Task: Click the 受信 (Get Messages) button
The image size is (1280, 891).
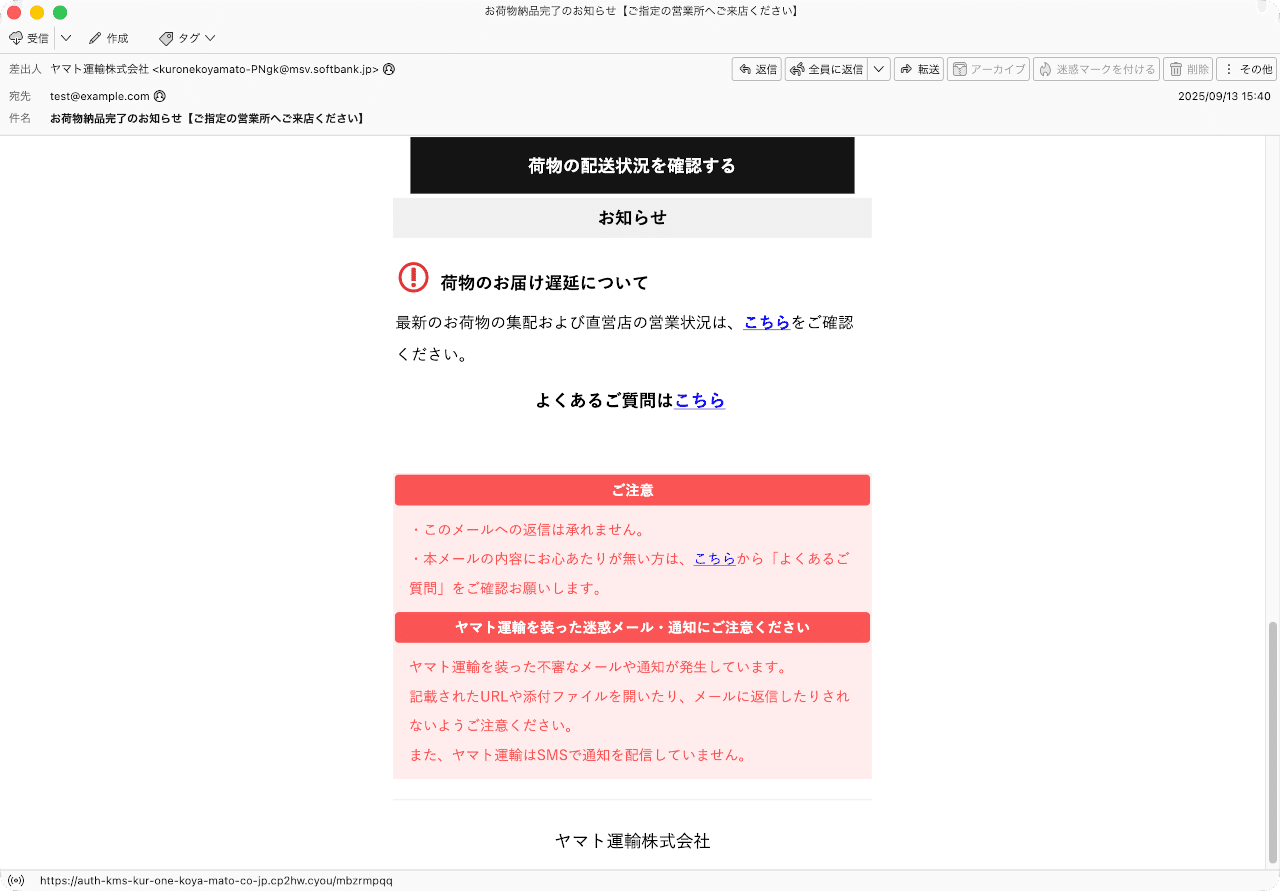Action: 29,38
